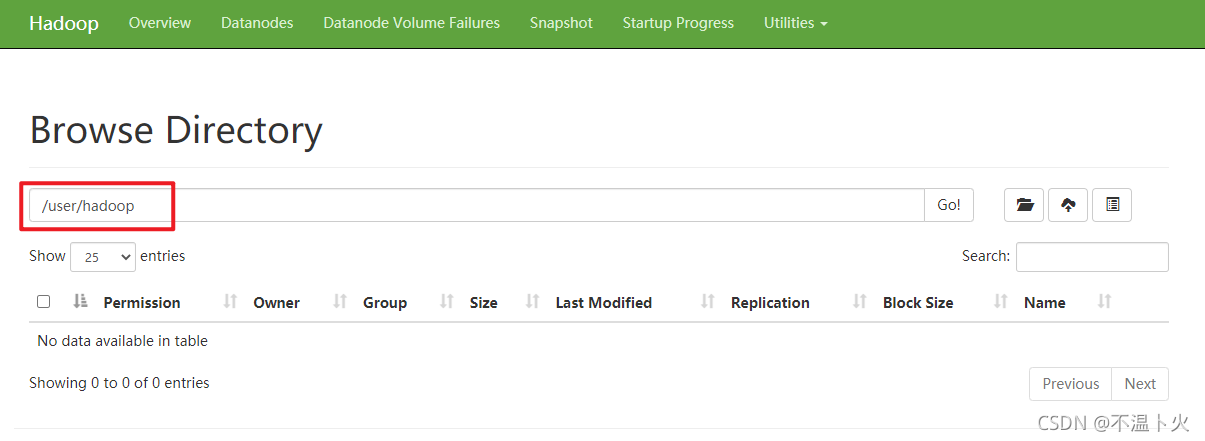Click the Next pagination button

point(1140,384)
